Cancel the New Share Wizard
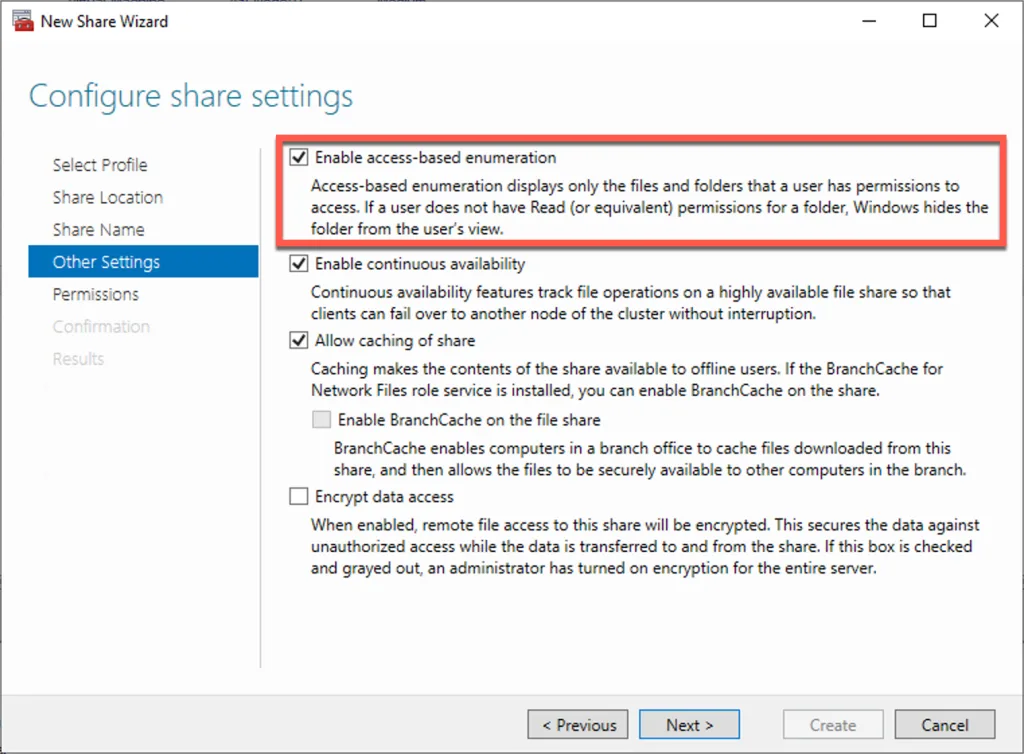The width and height of the screenshot is (1024, 754). tap(945, 725)
